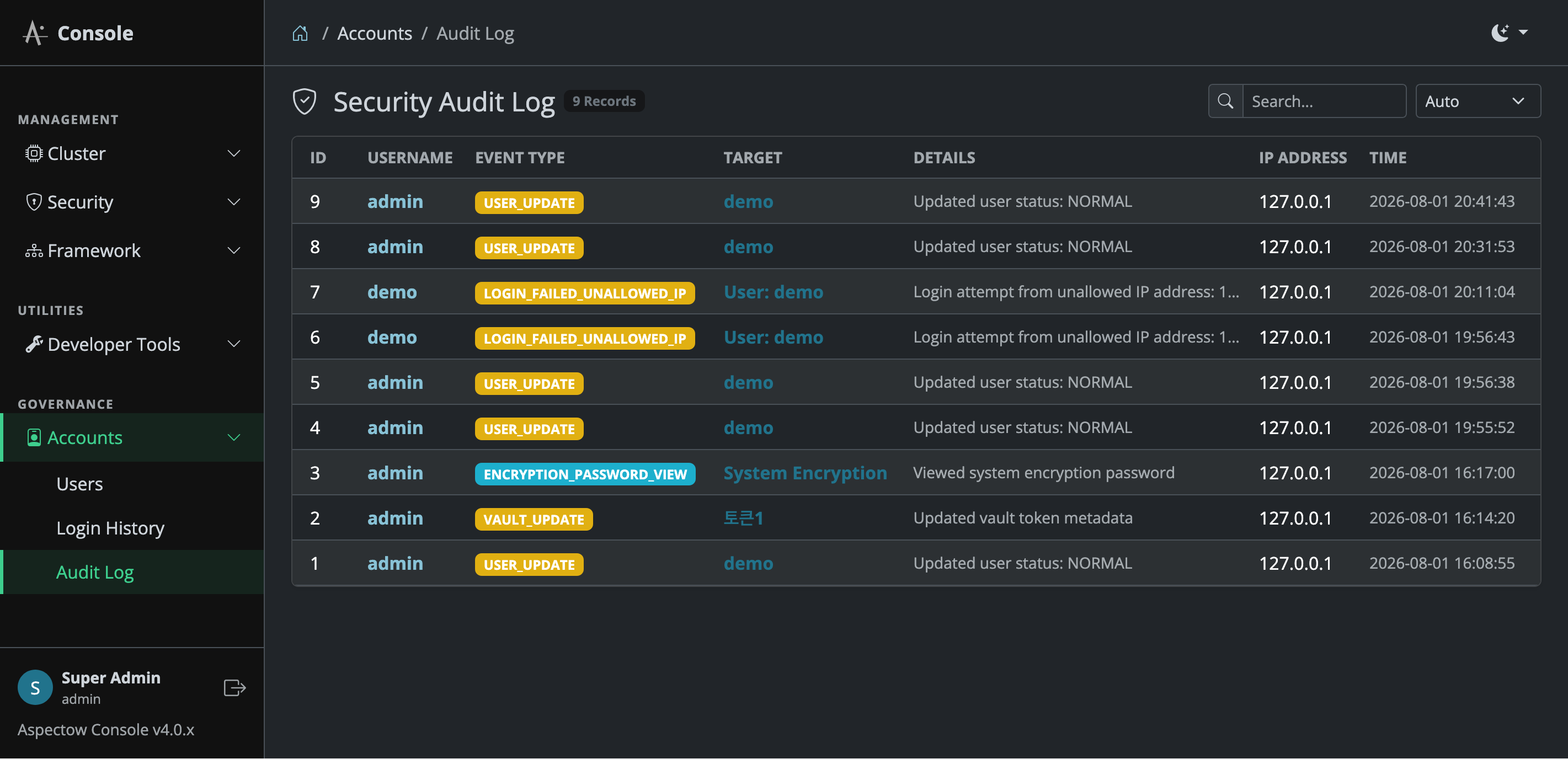Click the Cluster chip icon
This screenshot has height=759, width=1568.
[34, 153]
